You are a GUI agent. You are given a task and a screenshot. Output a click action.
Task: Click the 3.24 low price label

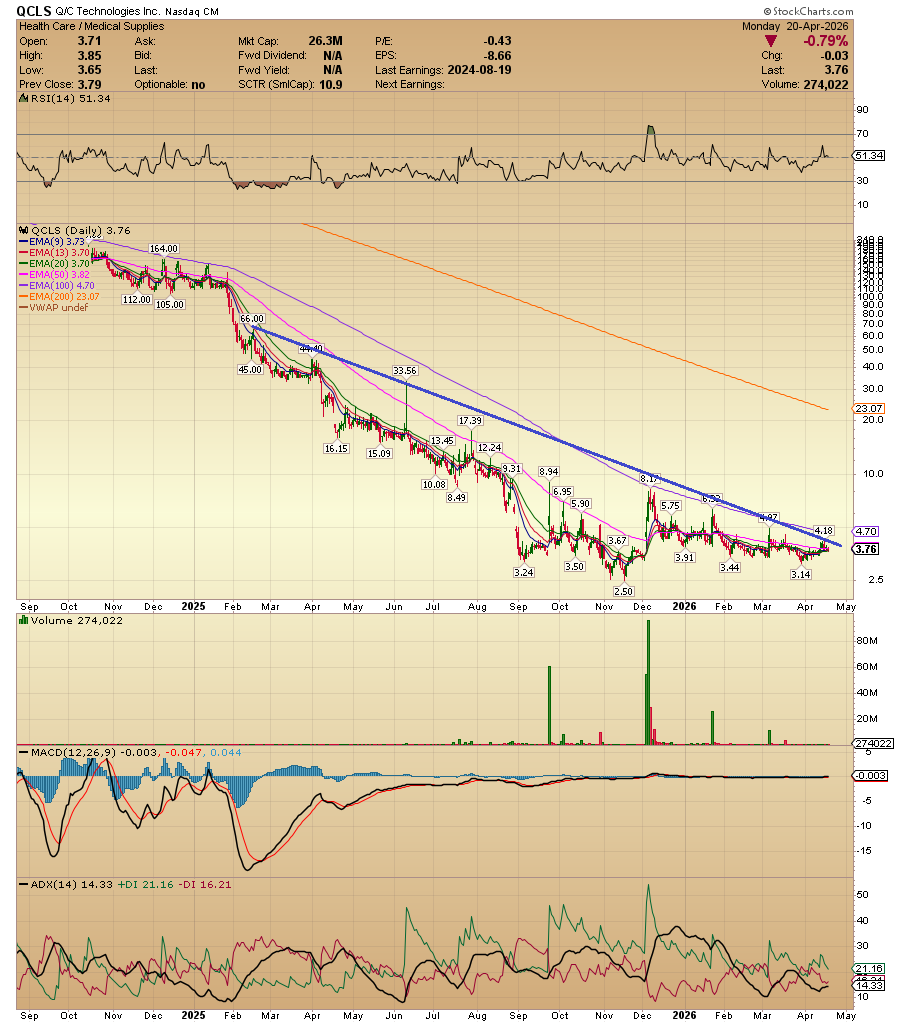click(x=523, y=572)
